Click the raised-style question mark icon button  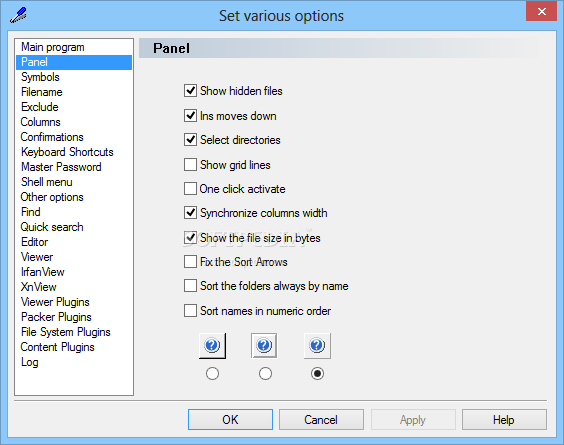coord(212,346)
